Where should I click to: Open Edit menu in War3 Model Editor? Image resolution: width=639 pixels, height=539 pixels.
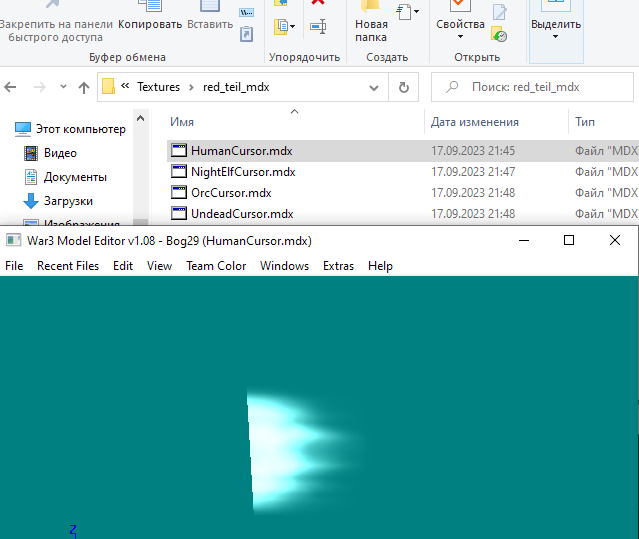coord(123,266)
